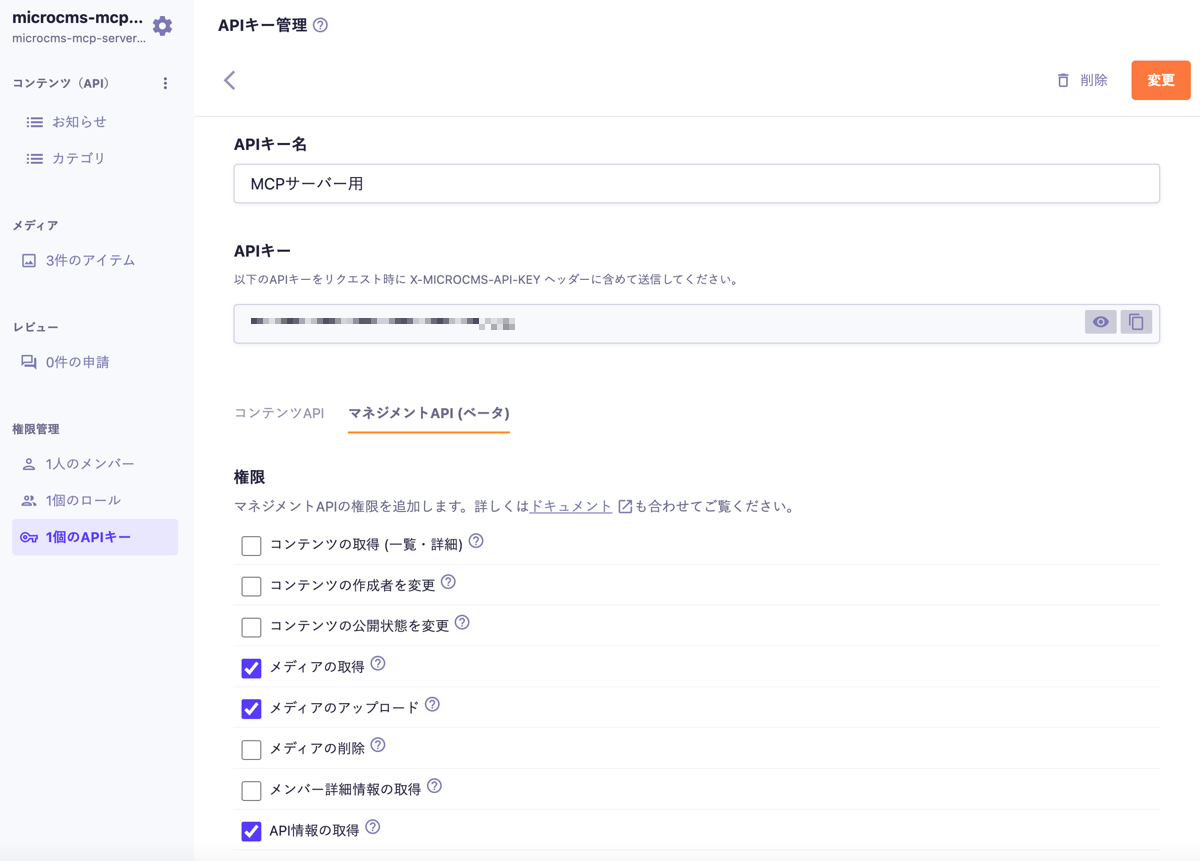Switch to the コンテンツAPI tab
The image size is (1200, 861).
pyautogui.click(x=279, y=413)
